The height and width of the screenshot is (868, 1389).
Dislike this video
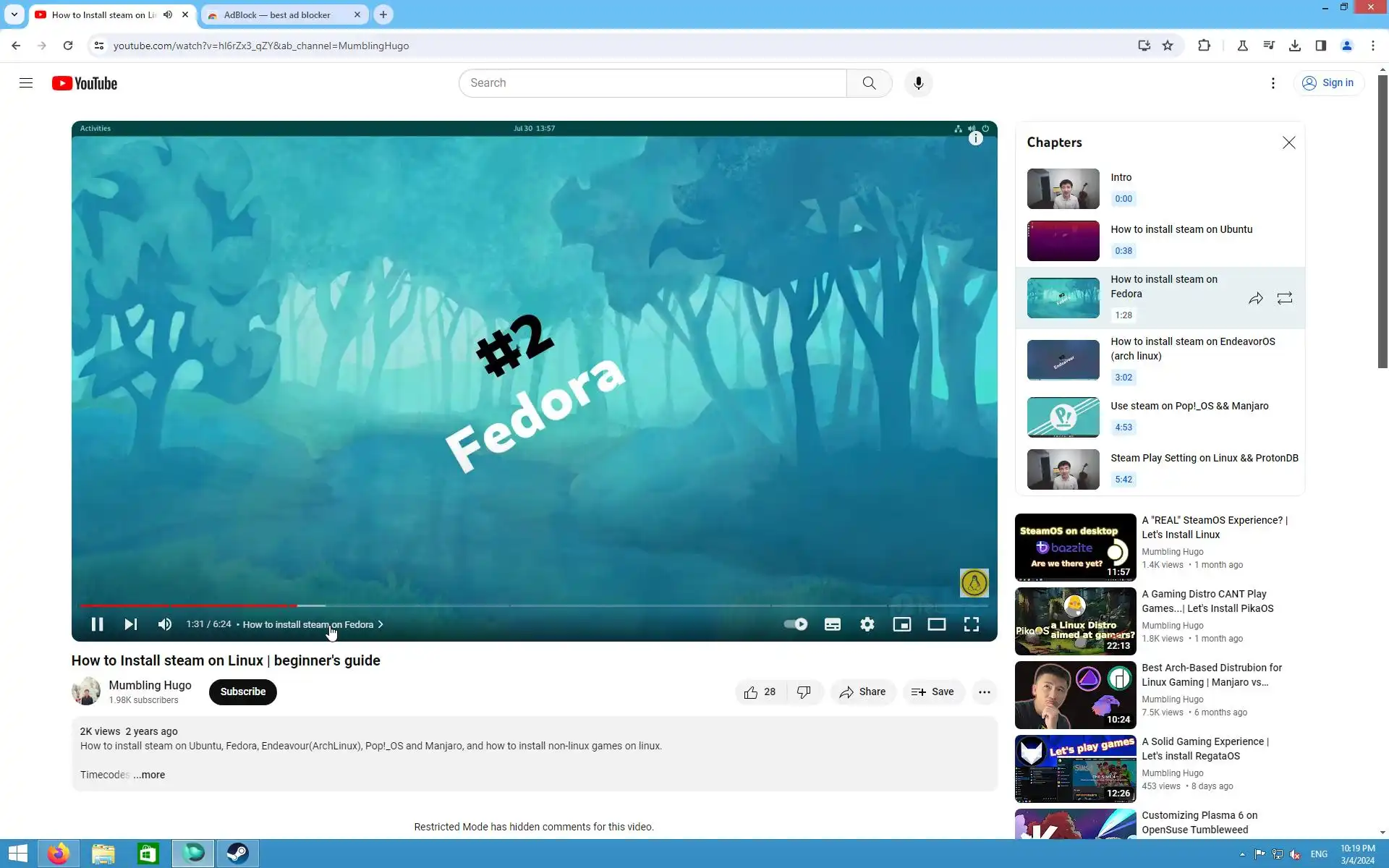[x=804, y=692]
